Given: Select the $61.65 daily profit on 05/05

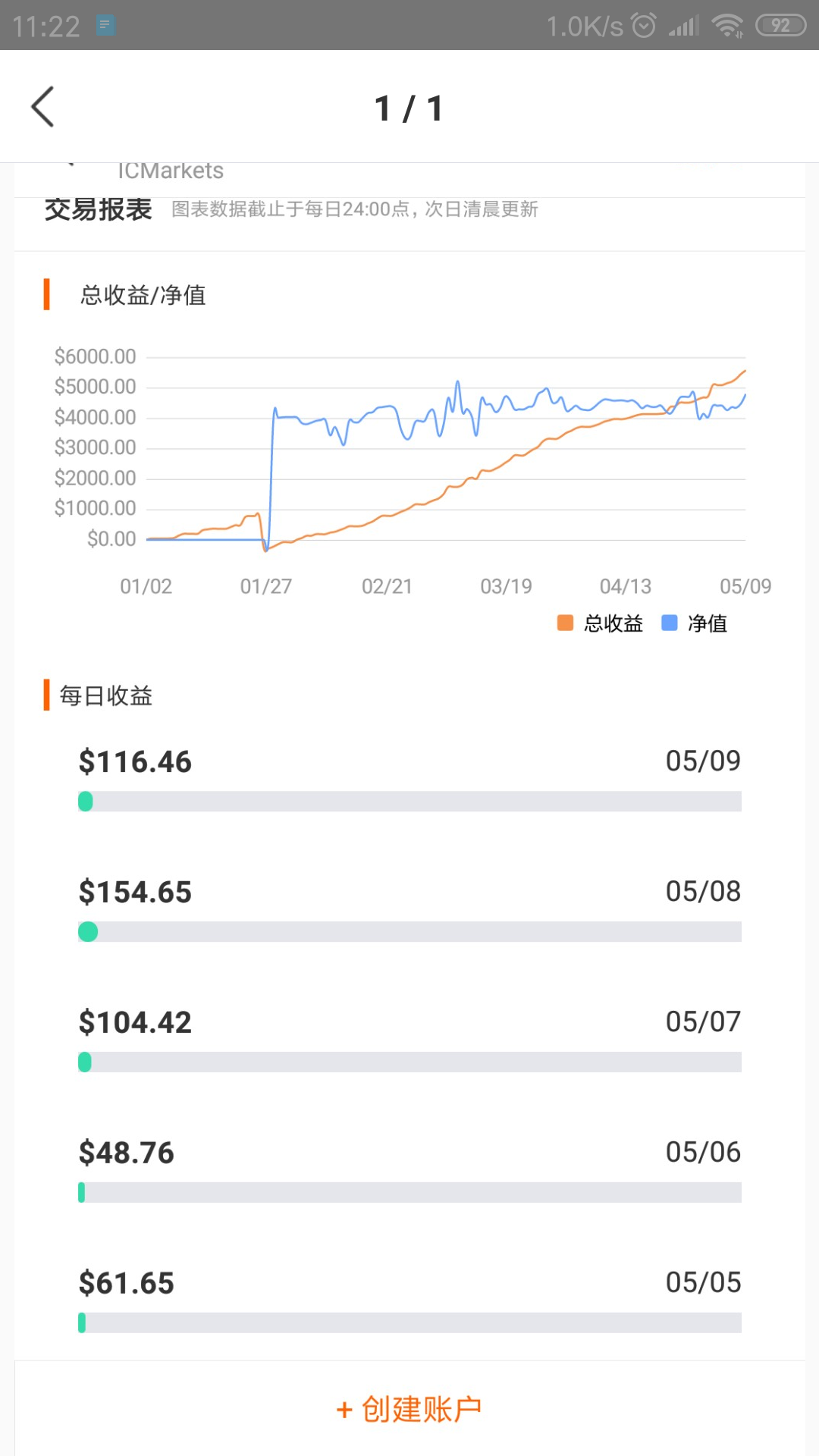Looking at the screenshot, I should (x=127, y=1283).
